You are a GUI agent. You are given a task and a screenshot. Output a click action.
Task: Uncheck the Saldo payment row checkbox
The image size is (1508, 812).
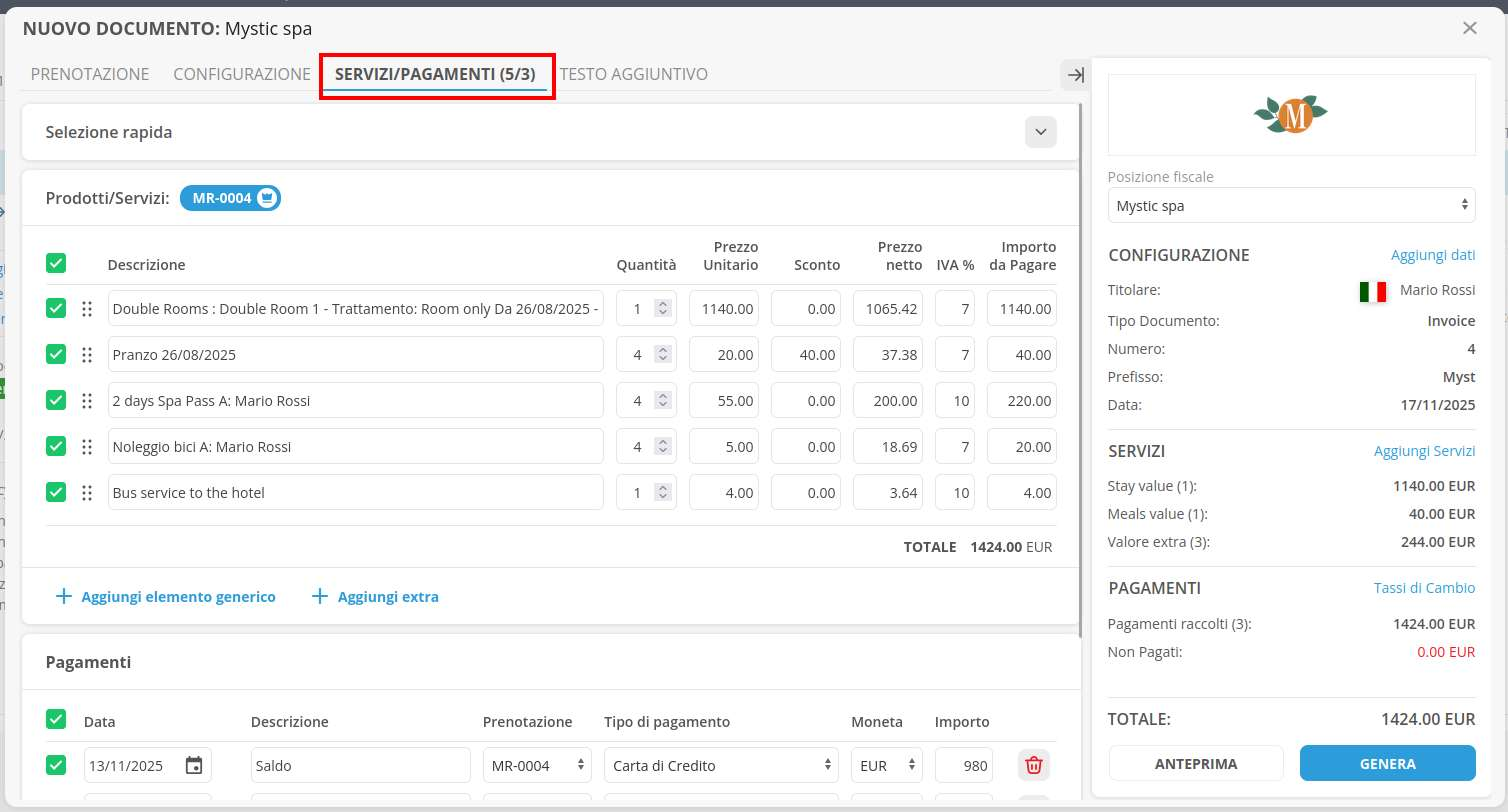tap(56, 766)
